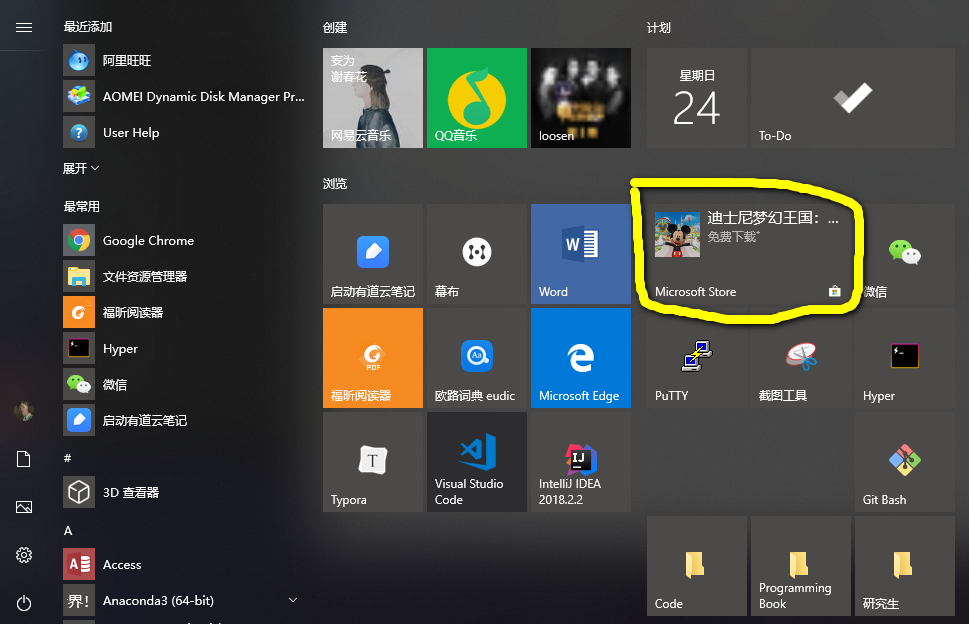
Task: Open the Microsoft Store Disney promo tile
Action: click(747, 254)
